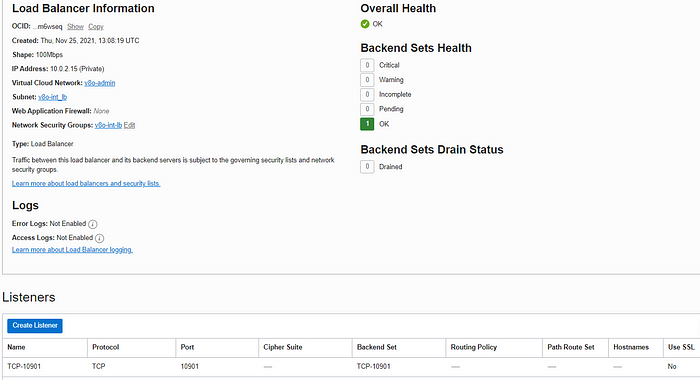Image resolution: width=700 pixels, height=380 pixels.
Task: Click the Type Load Balancer text
Action: [x=43, y=144]
